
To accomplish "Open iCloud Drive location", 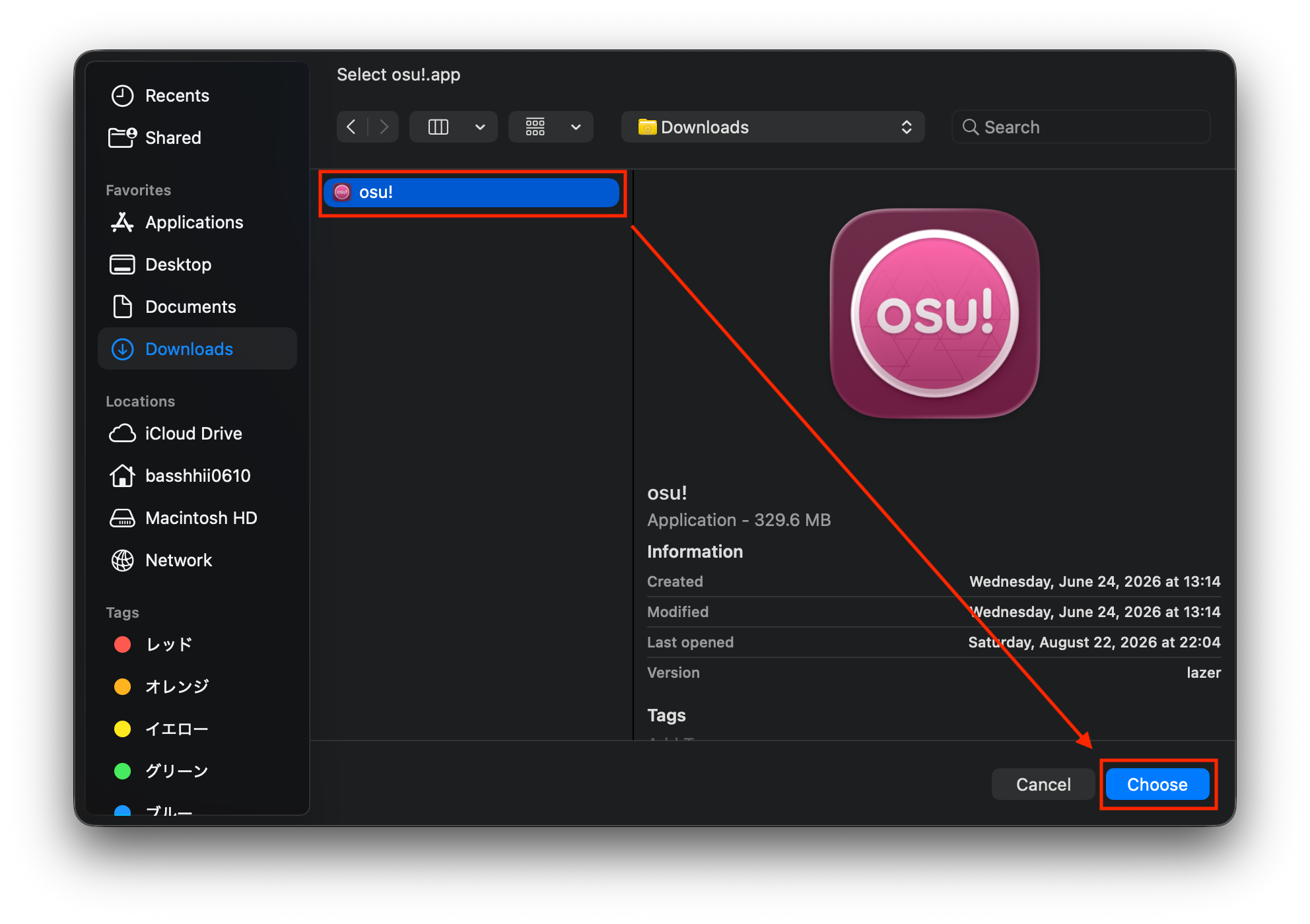I will [197, 434].
